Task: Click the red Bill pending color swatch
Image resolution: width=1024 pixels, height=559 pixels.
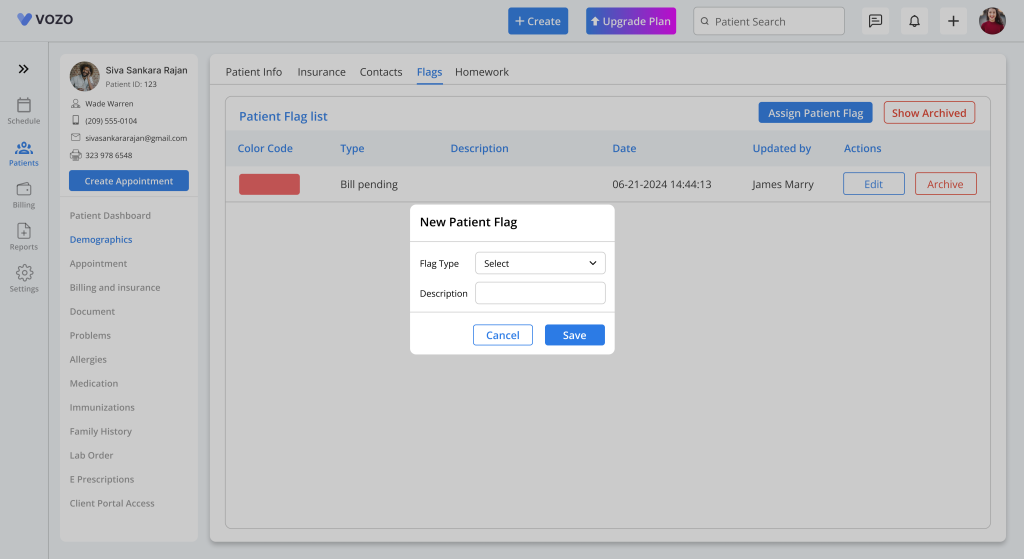Action: point(269,184)
